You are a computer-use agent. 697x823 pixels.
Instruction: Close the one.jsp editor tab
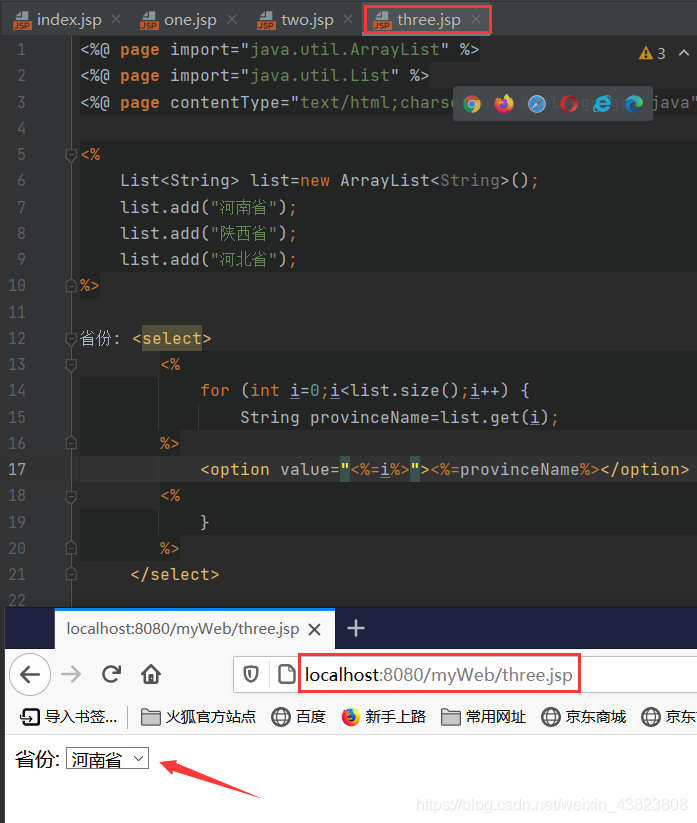point(231,19)
